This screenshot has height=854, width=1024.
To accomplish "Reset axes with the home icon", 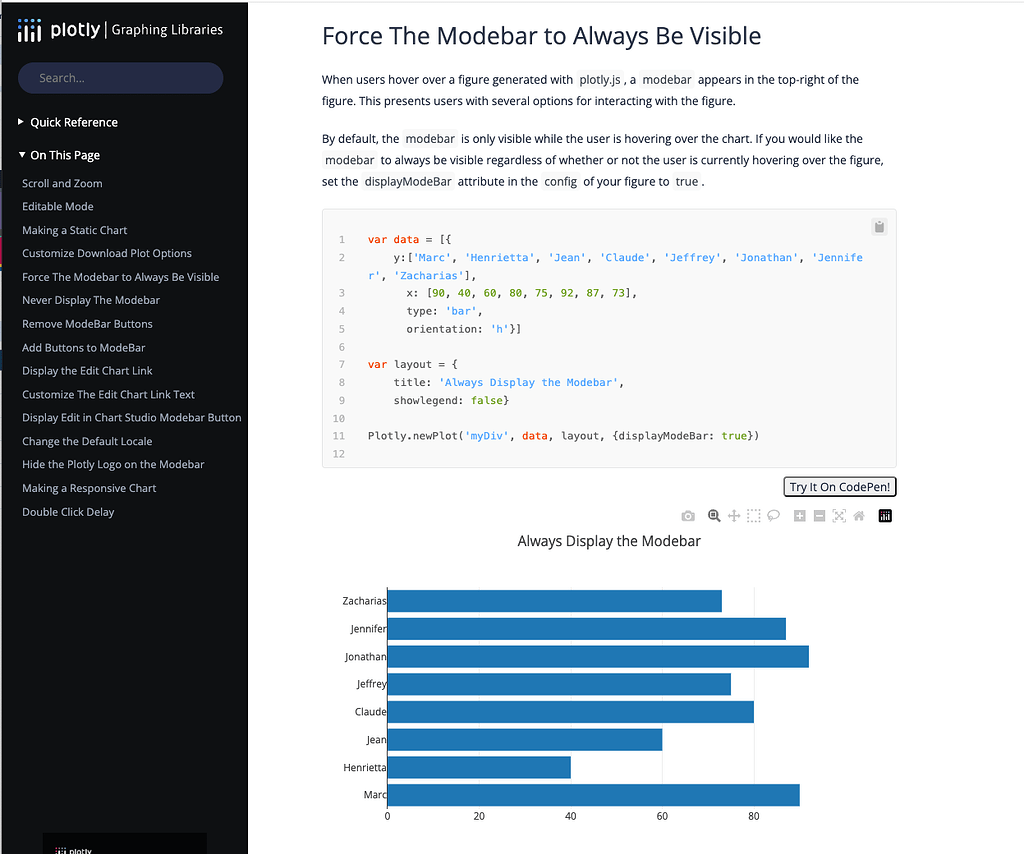I will pos(858,515).
